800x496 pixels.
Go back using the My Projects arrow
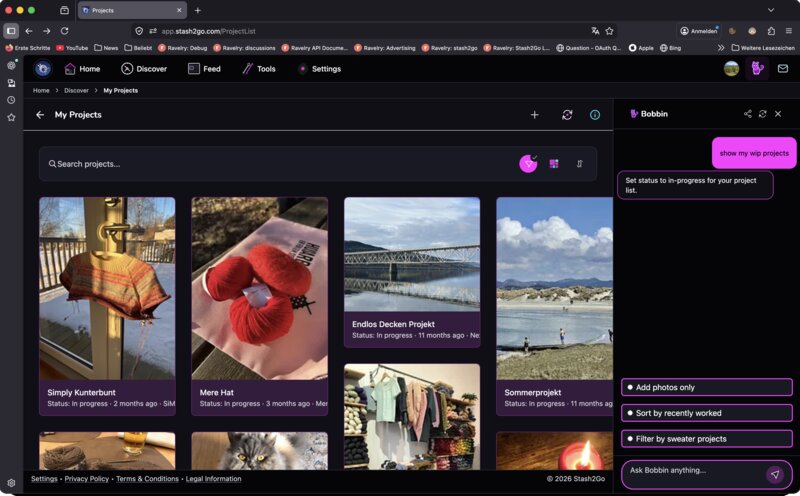[x=40, y=115]
